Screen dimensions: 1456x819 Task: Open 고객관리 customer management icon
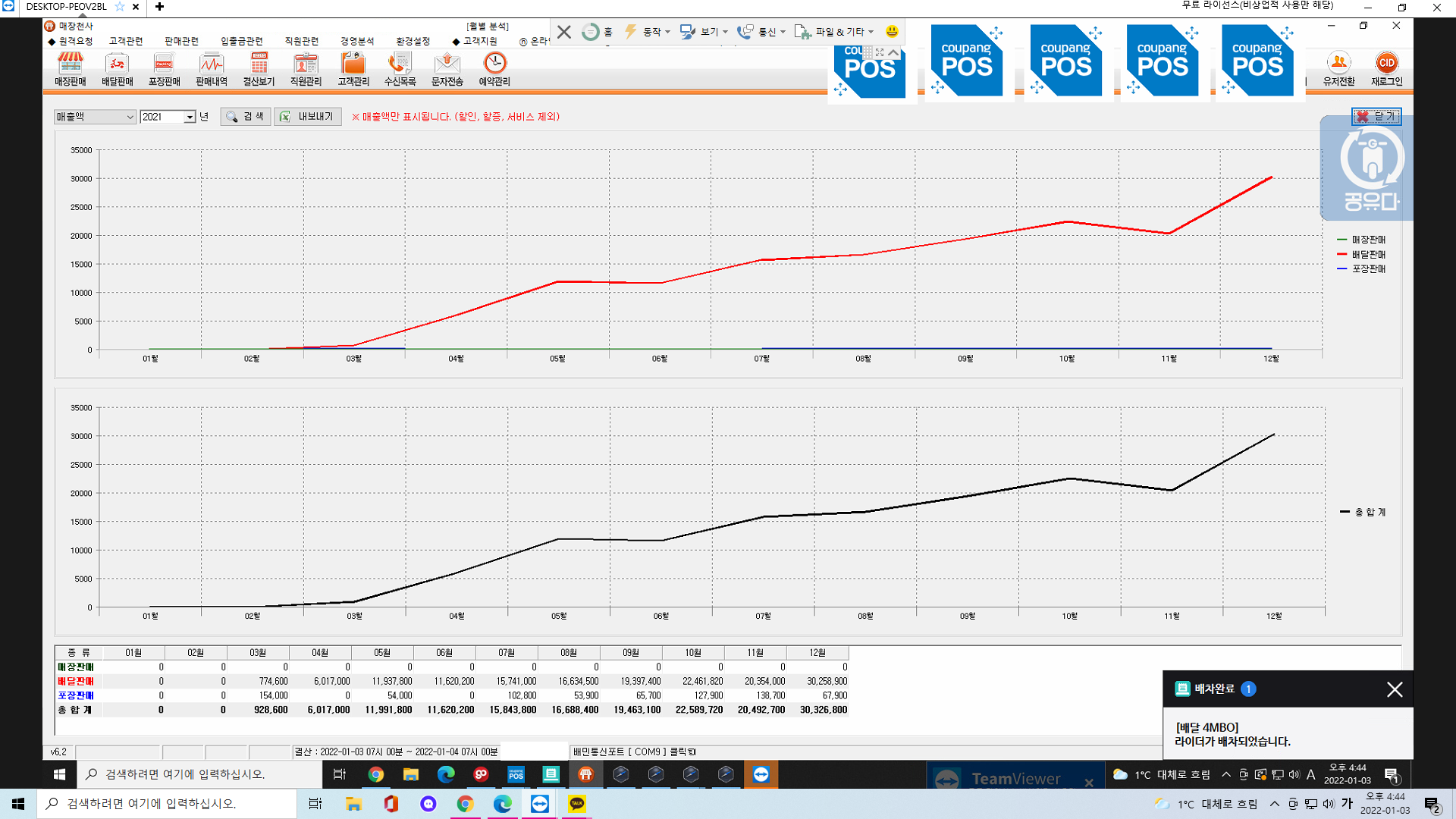353,69
